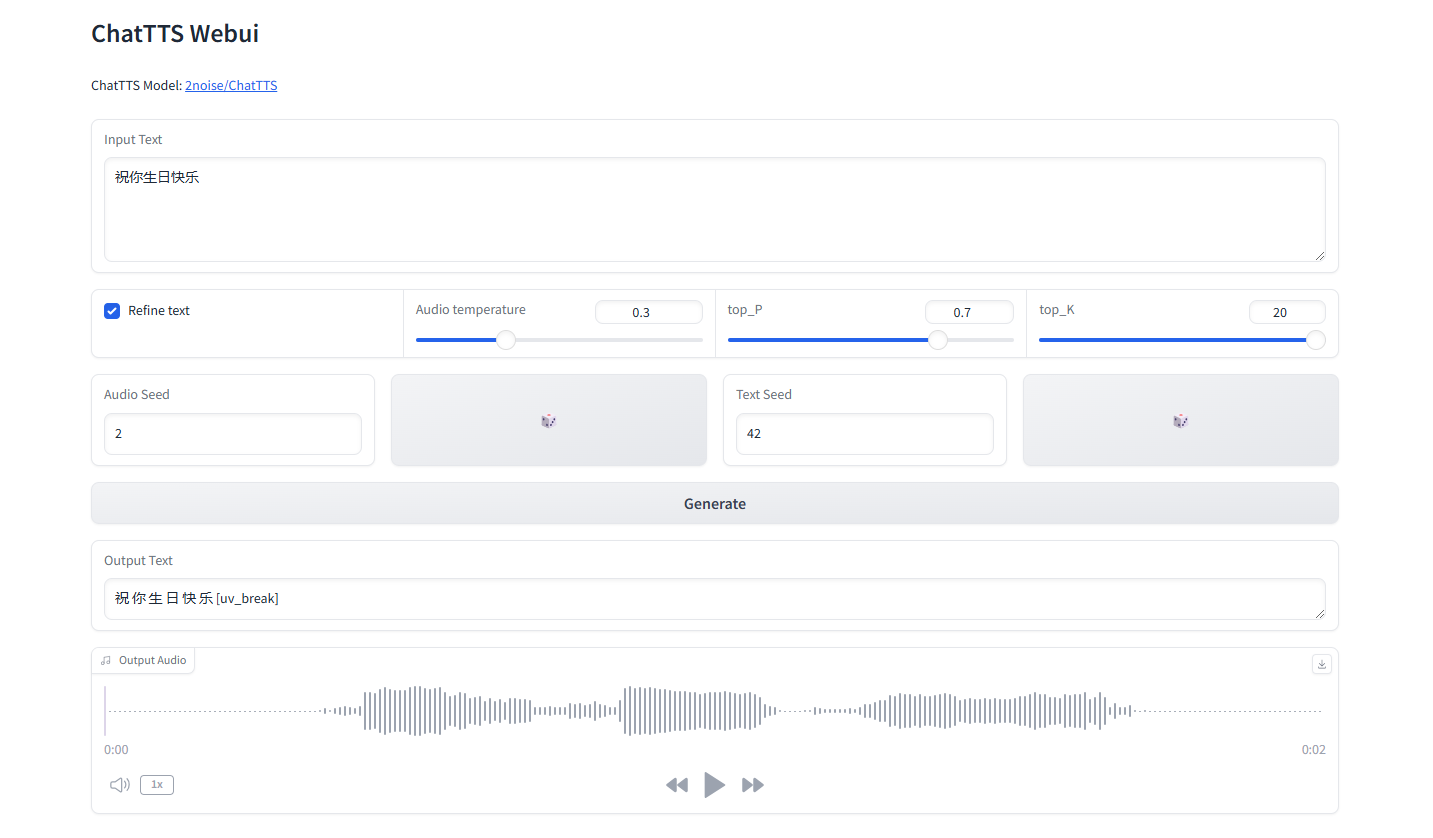Fast-forward the audio playback
This screenshot has width=1433, height=838.
[x=753, y=785]
